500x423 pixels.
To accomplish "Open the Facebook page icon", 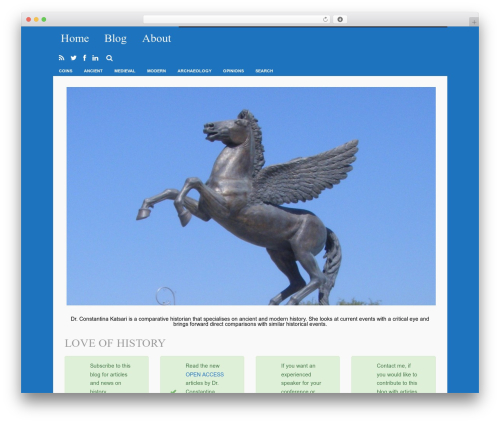I will point(84,58).
